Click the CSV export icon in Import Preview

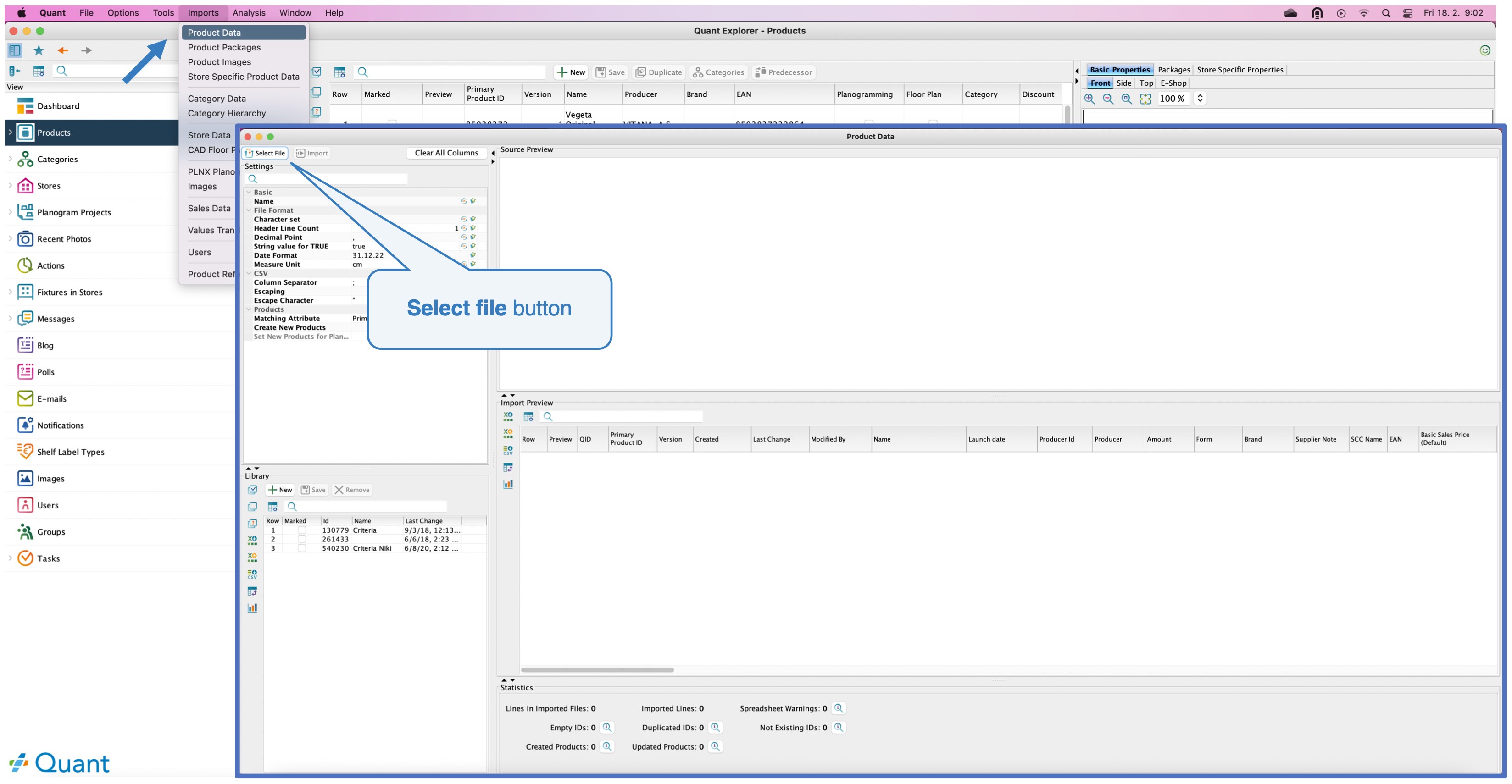(x=508, y=450)
